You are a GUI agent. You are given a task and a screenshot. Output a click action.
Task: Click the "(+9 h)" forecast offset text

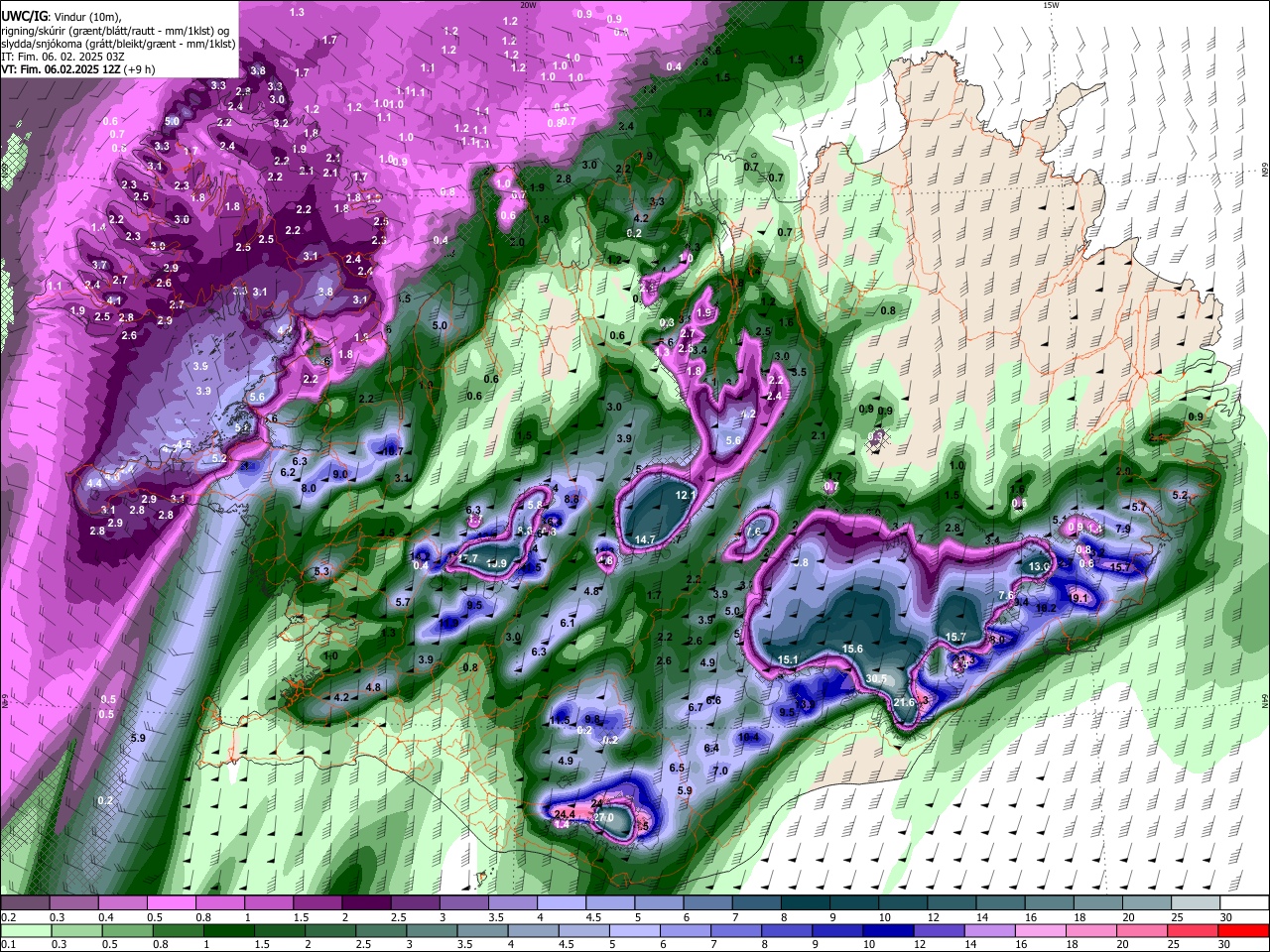[139, 69]
